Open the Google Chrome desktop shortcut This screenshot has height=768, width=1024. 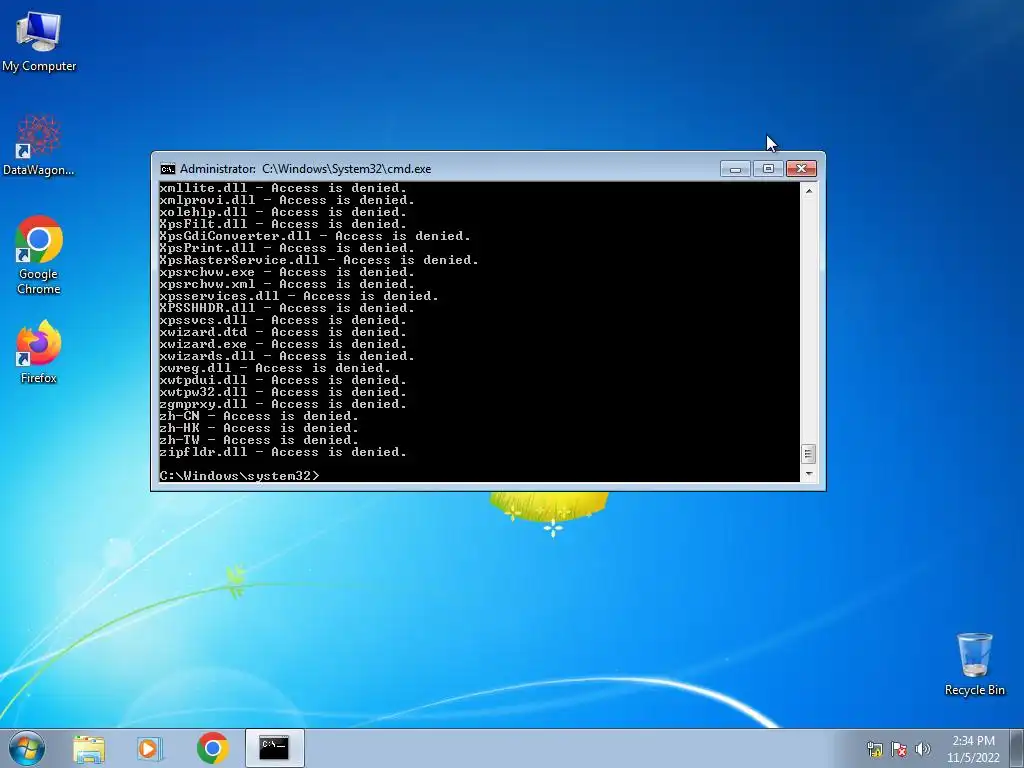click(39, 255)
